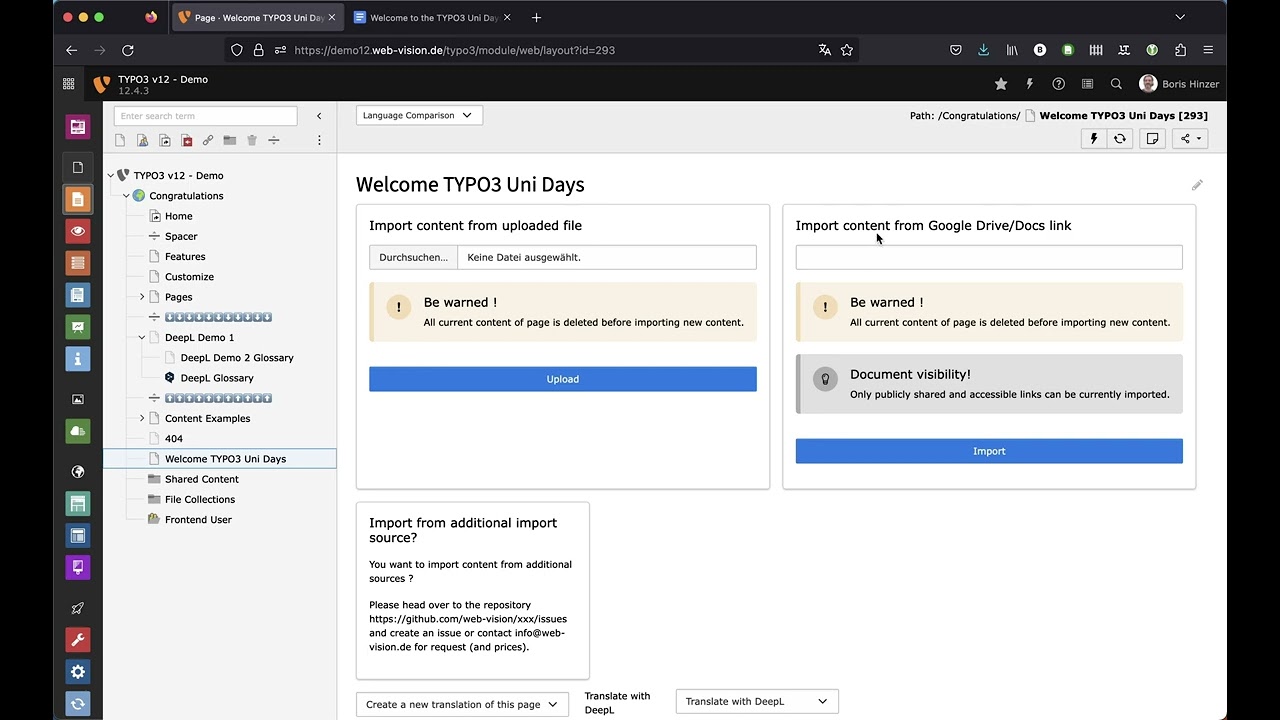Screen dimensions: 1280x720
Task: Open the Translate with DeepL dropdown
Action: point(757,701)
